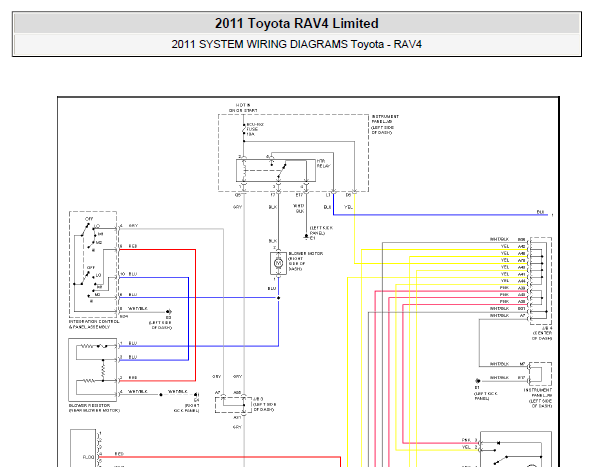This screenshot has height=467, width=603.
Task: Click 'WHT/BLK' at pin 4 of blower resistor
Action: tap(138, 392)
